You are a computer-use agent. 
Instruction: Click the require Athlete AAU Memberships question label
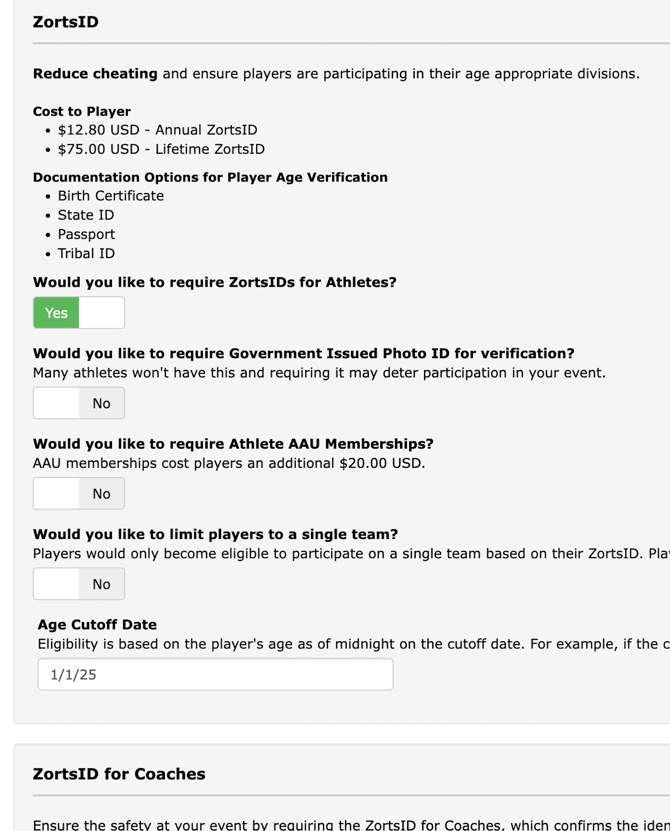(x=233, y=444)
